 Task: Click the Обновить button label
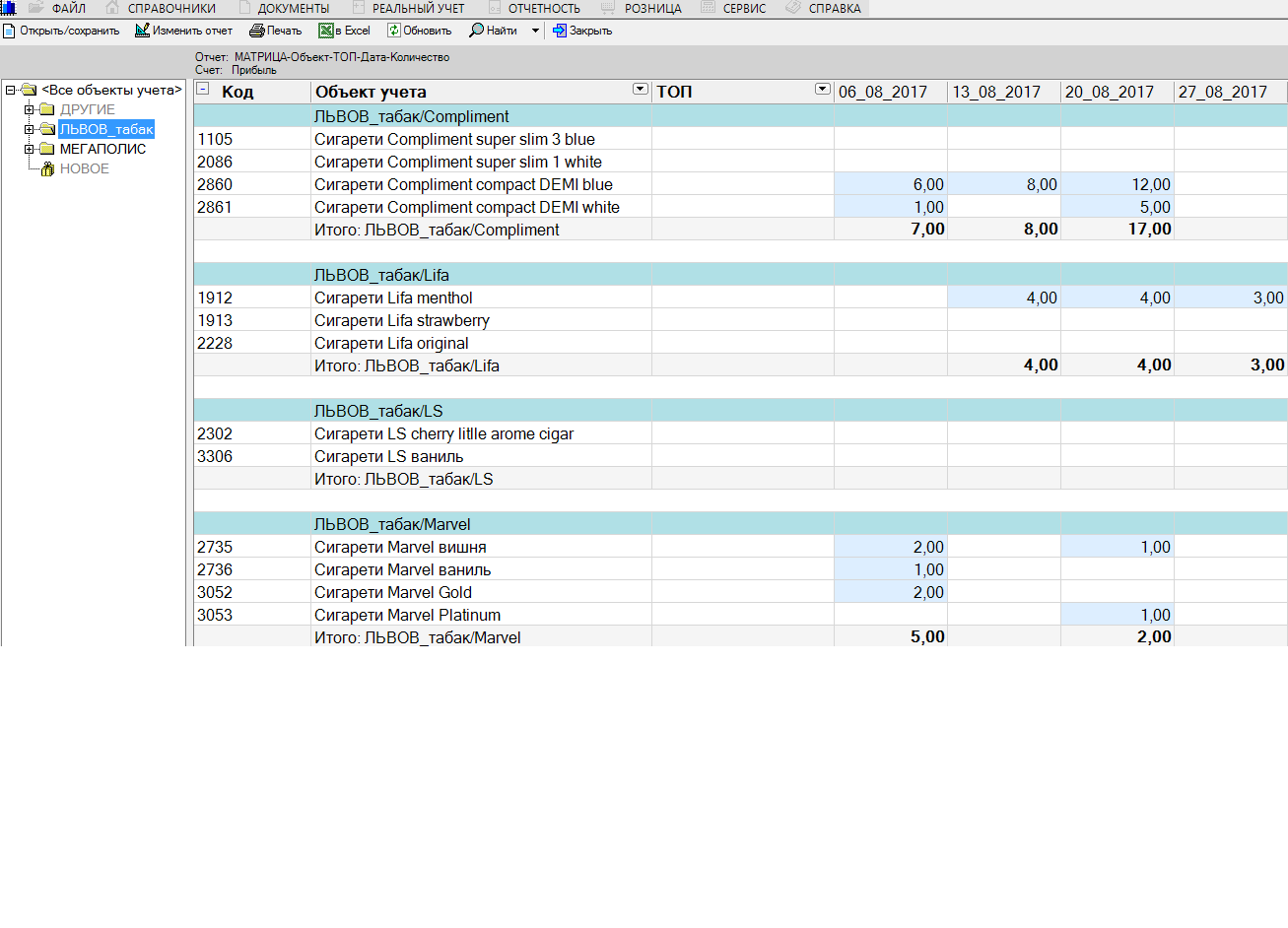click(428, 31)
